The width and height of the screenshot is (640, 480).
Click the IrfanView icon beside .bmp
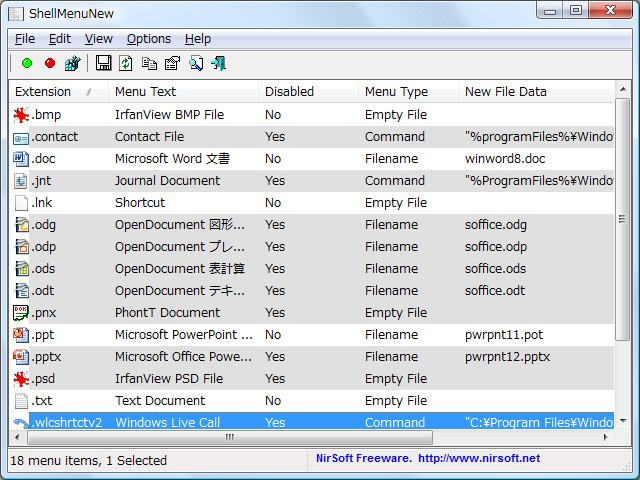point(21,115)
